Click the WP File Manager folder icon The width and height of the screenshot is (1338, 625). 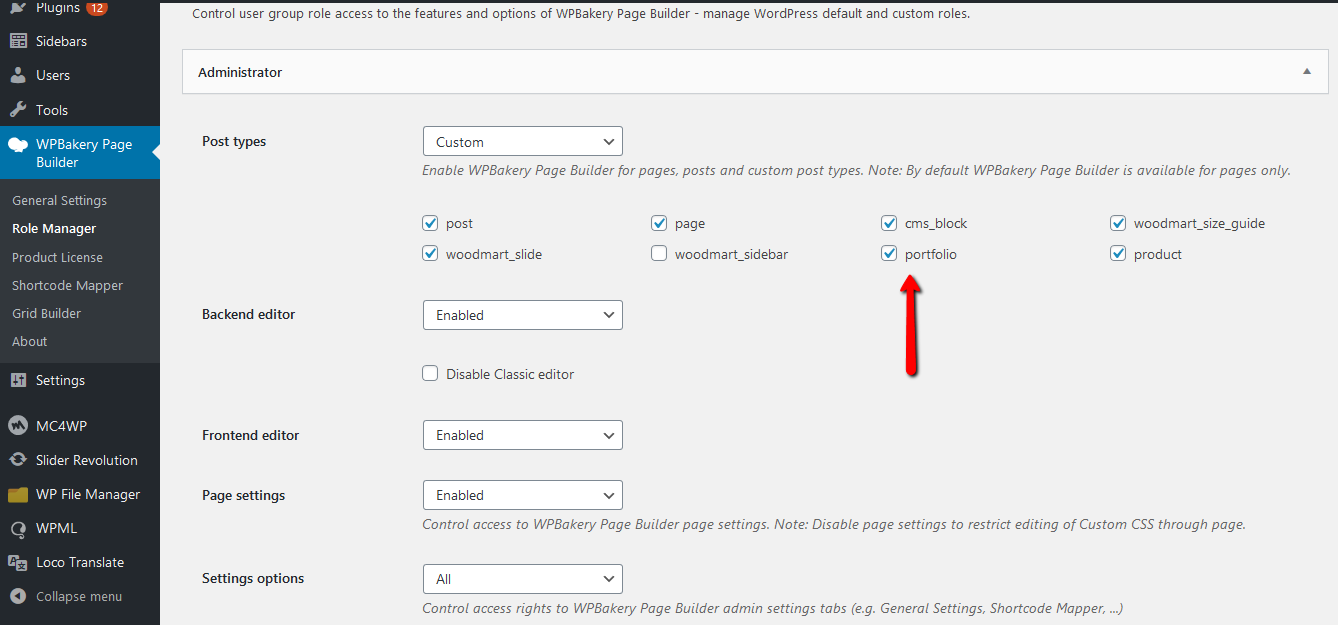[x=18, y=494]
